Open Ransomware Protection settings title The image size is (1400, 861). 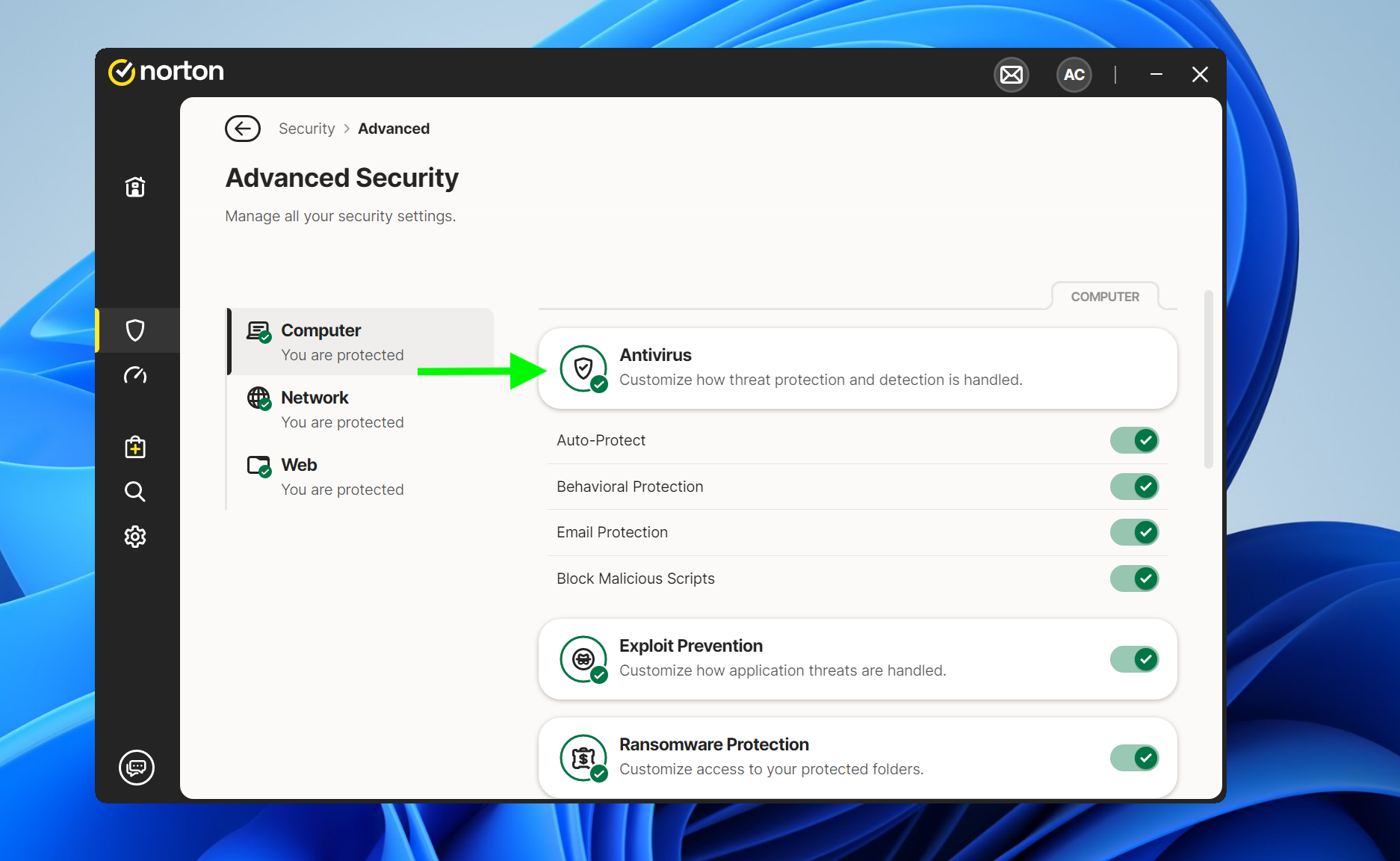click(x=714, y=744)
